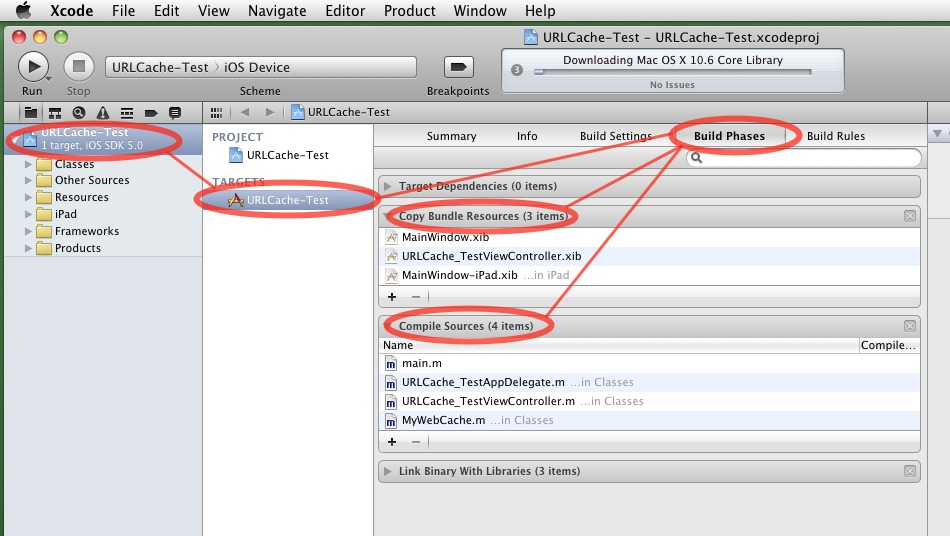Click the Stop button
Viewport: 950px width, 536px height.
pyautogui.click(x=79, y=66)
